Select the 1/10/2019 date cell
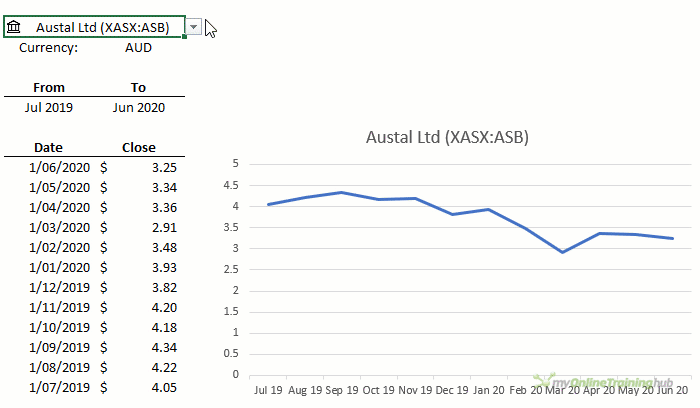Viewport: 700px width, 408px height. 59,328
